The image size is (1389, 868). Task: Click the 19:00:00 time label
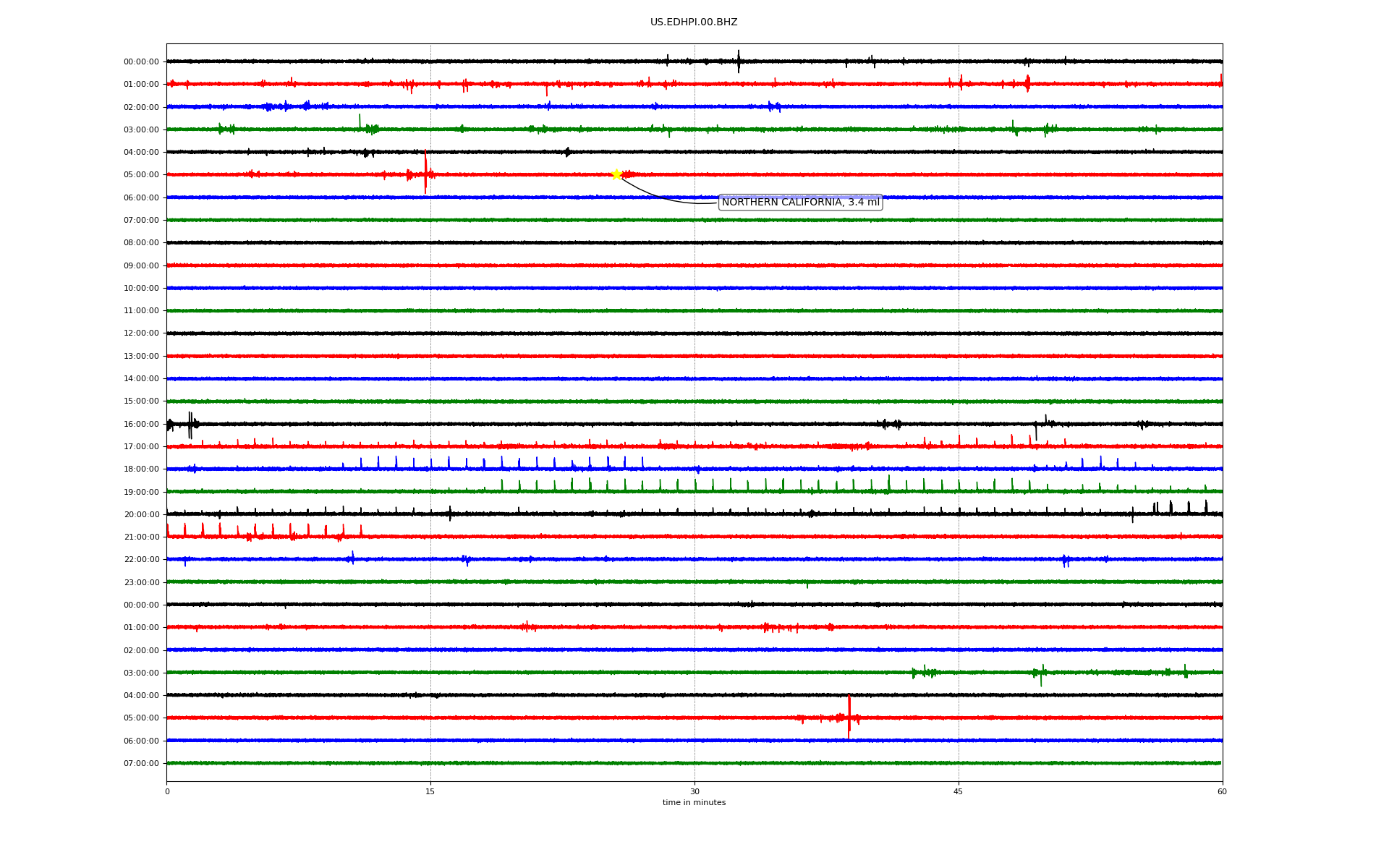(x=141, y=492)
